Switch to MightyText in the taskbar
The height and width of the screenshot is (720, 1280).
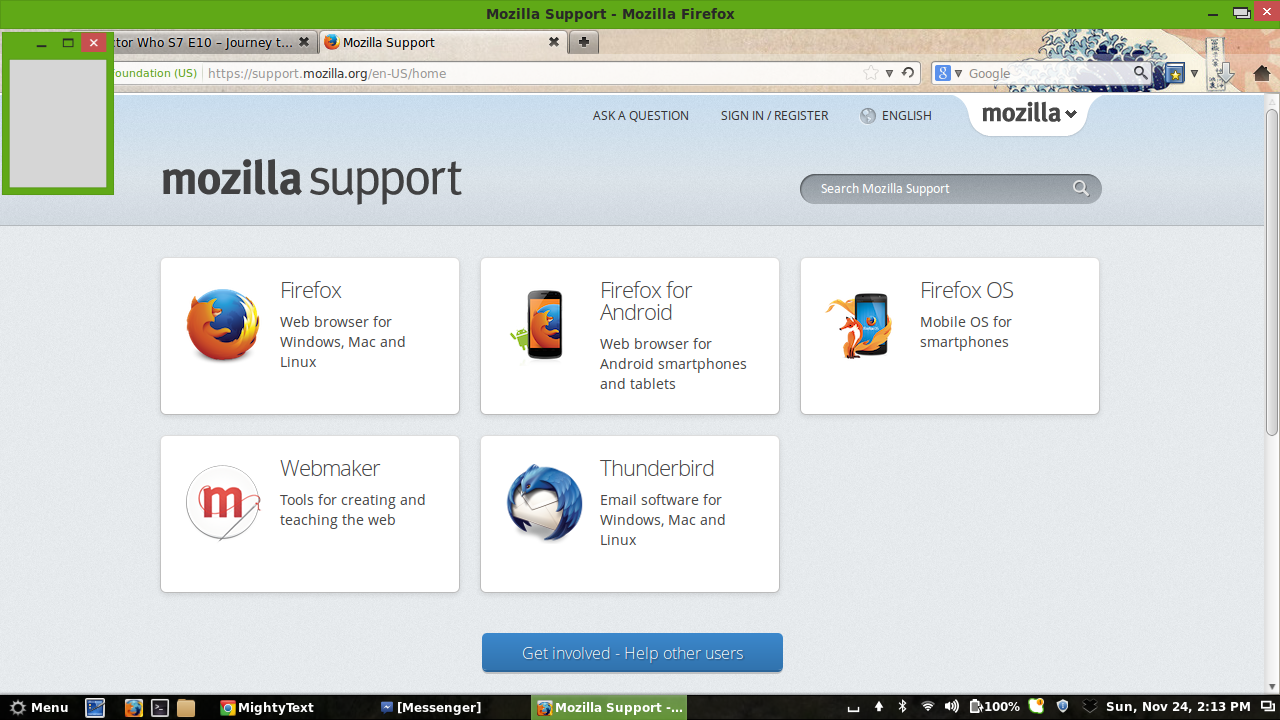(x=267, y=707)
